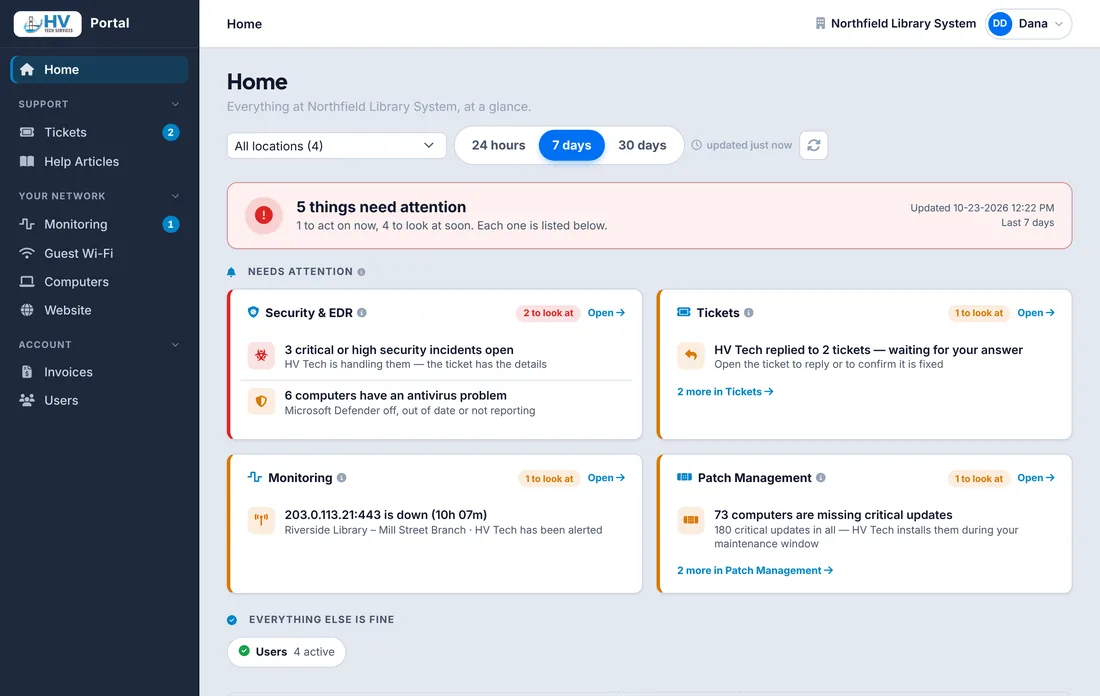The width and height of the screenshot is (1100, 696).
Task: Click the antivirus shield problem icon
Action: [261, 401]
